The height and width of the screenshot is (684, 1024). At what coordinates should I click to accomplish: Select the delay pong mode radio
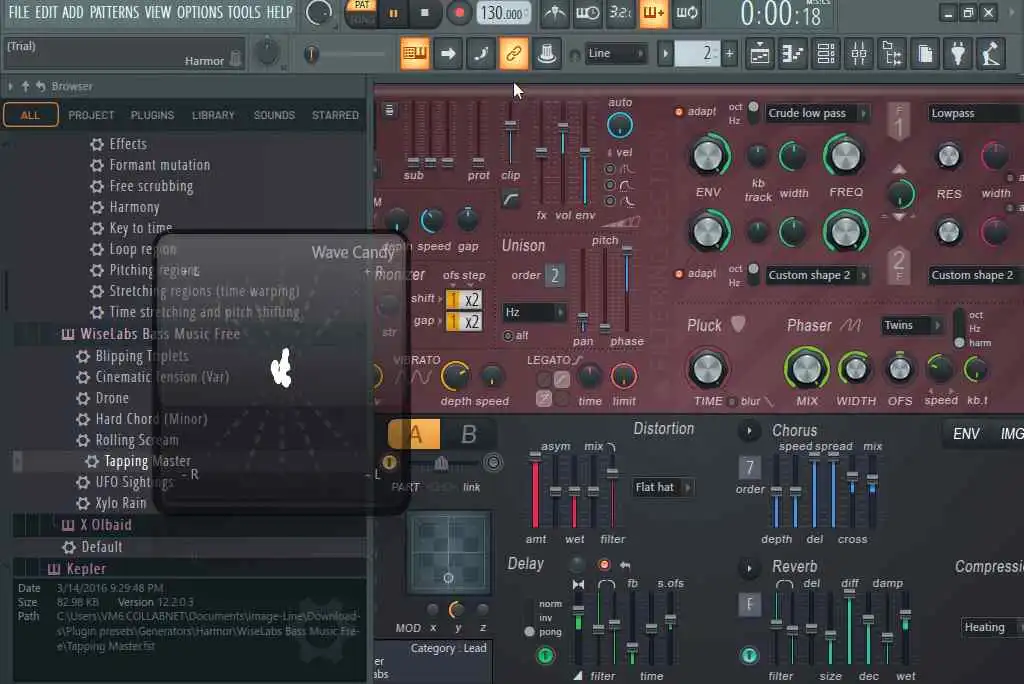tap(530, 632)
